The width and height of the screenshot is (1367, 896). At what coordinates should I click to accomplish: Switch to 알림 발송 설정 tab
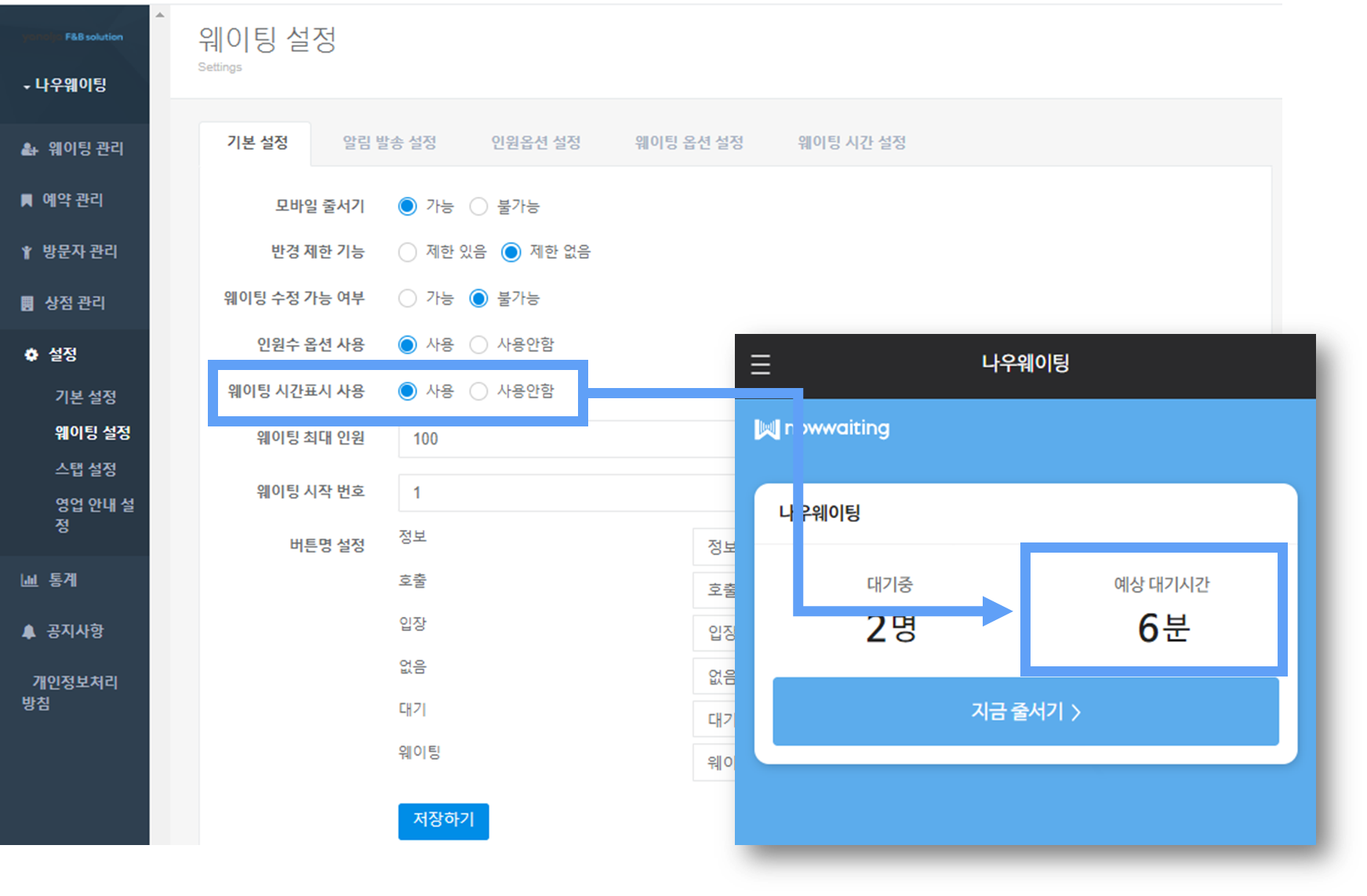389,143
